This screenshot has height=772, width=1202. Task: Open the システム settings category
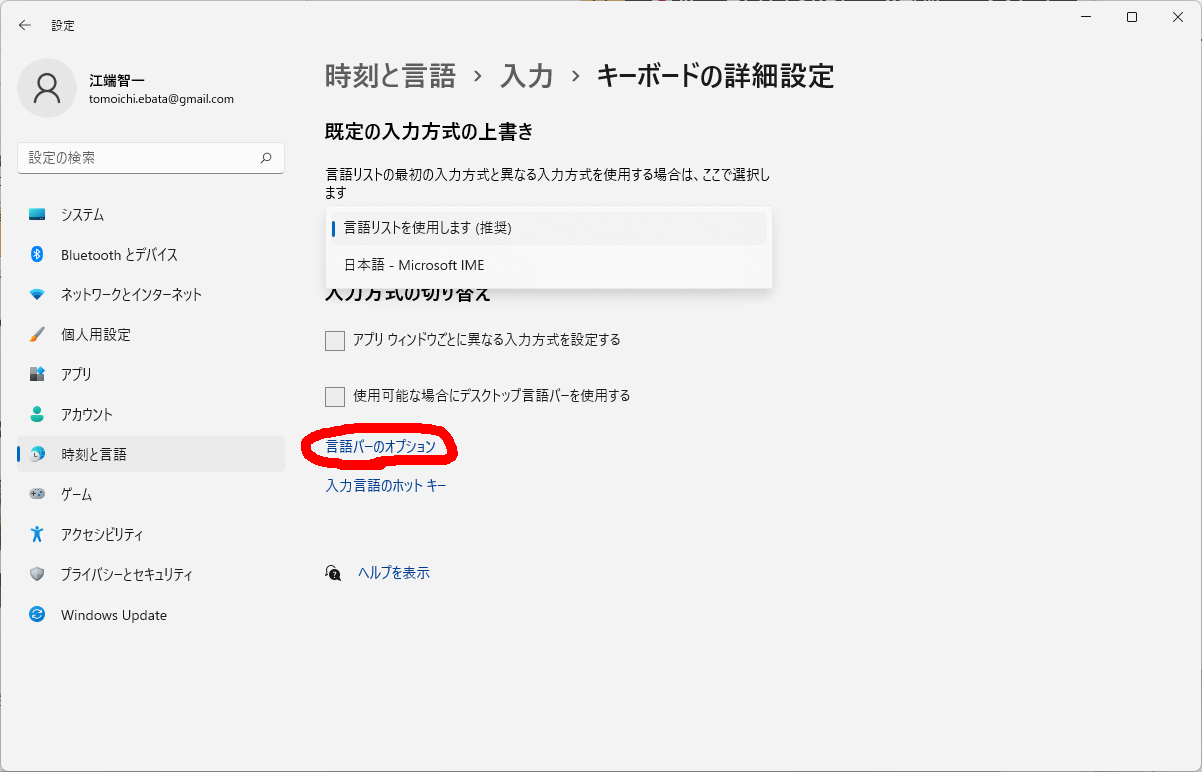82,215
